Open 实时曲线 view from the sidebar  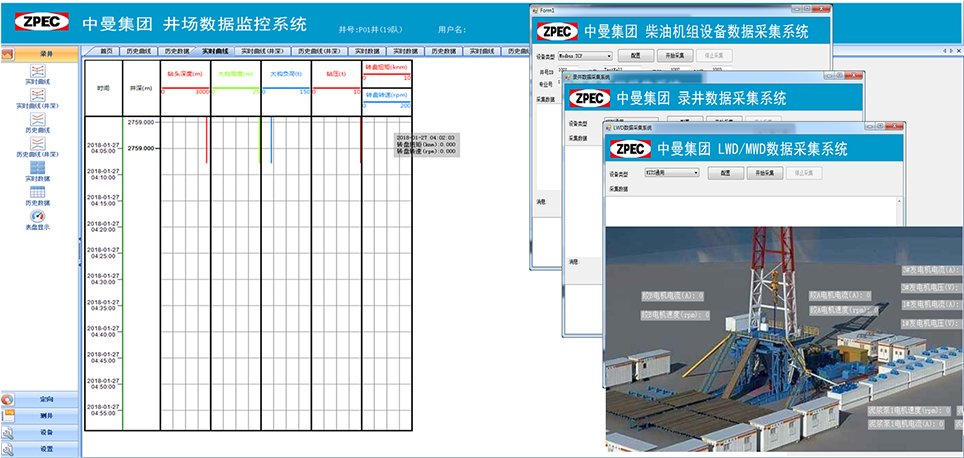click(38, 72)
